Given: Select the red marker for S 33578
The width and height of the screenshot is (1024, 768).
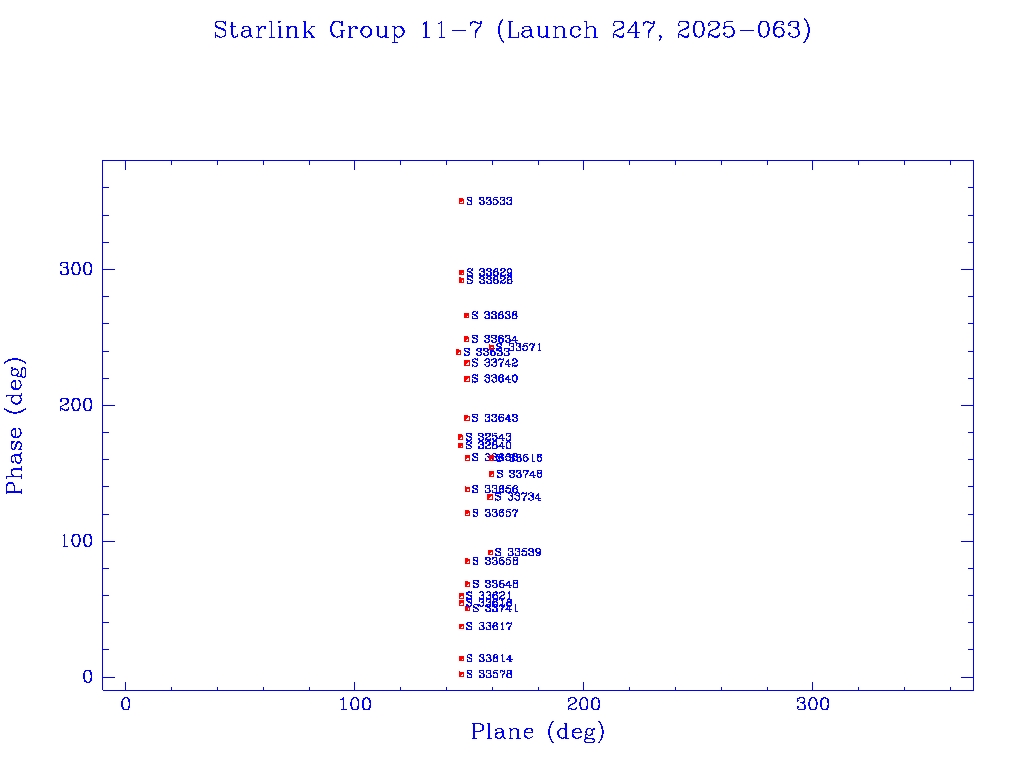Looking at the screenshot, I should (461, 675).
